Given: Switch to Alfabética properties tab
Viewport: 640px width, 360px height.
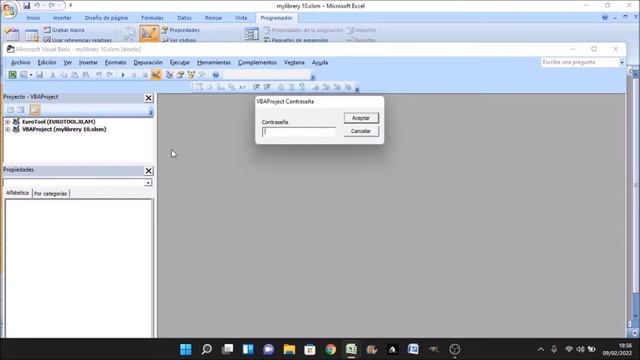Looking at the screenshot, I should click(18, 193).
